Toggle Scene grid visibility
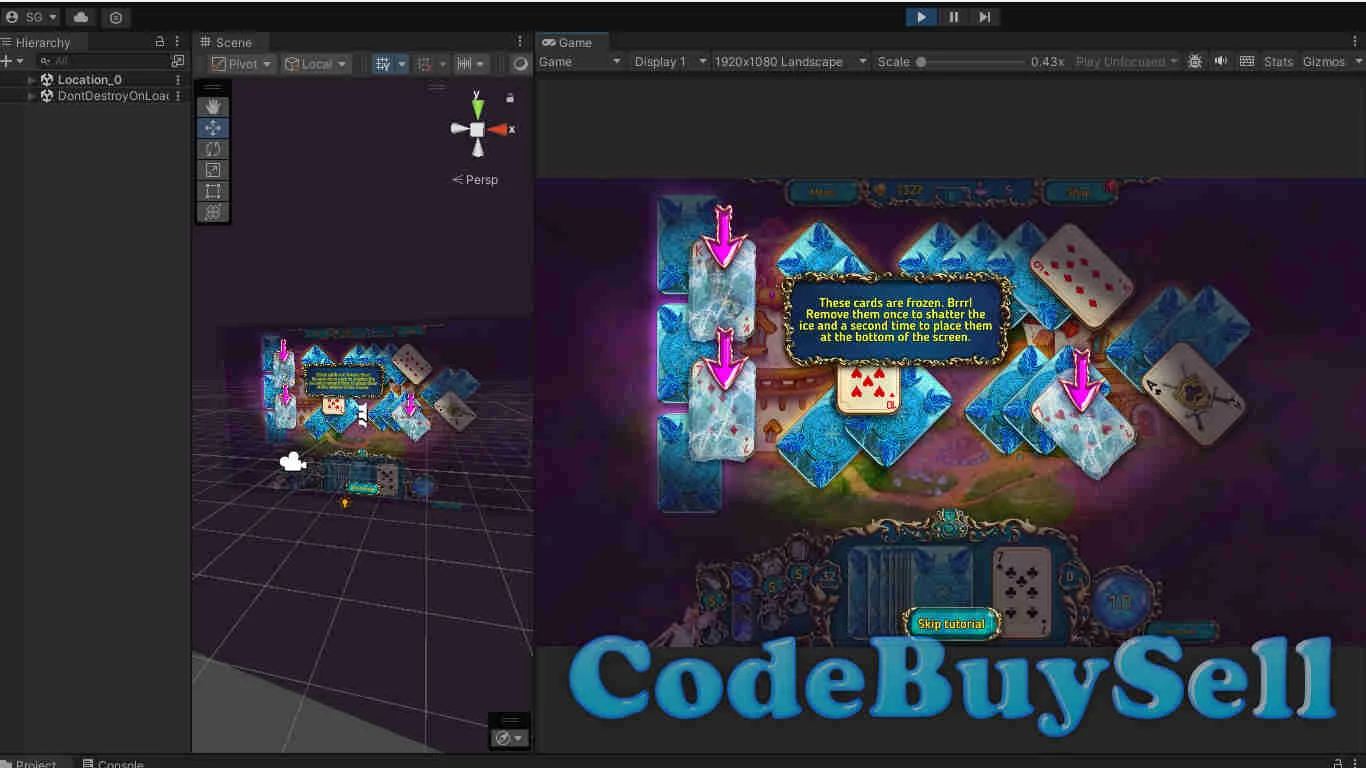Image resolution: width=1366 pixels, height=768 pixels. coord(382,63)
